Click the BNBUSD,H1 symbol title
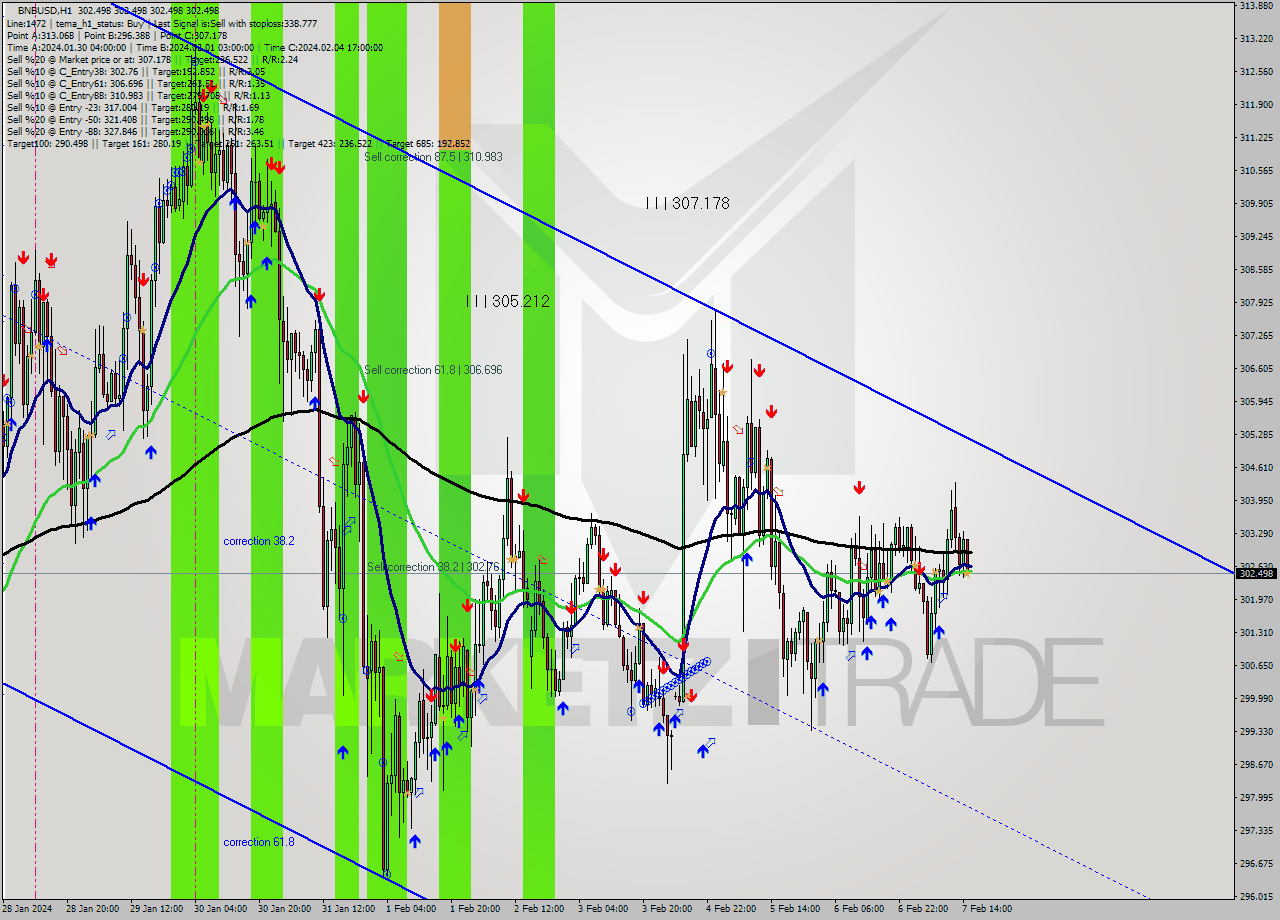The image size is (1280, 920). (45, 10)
